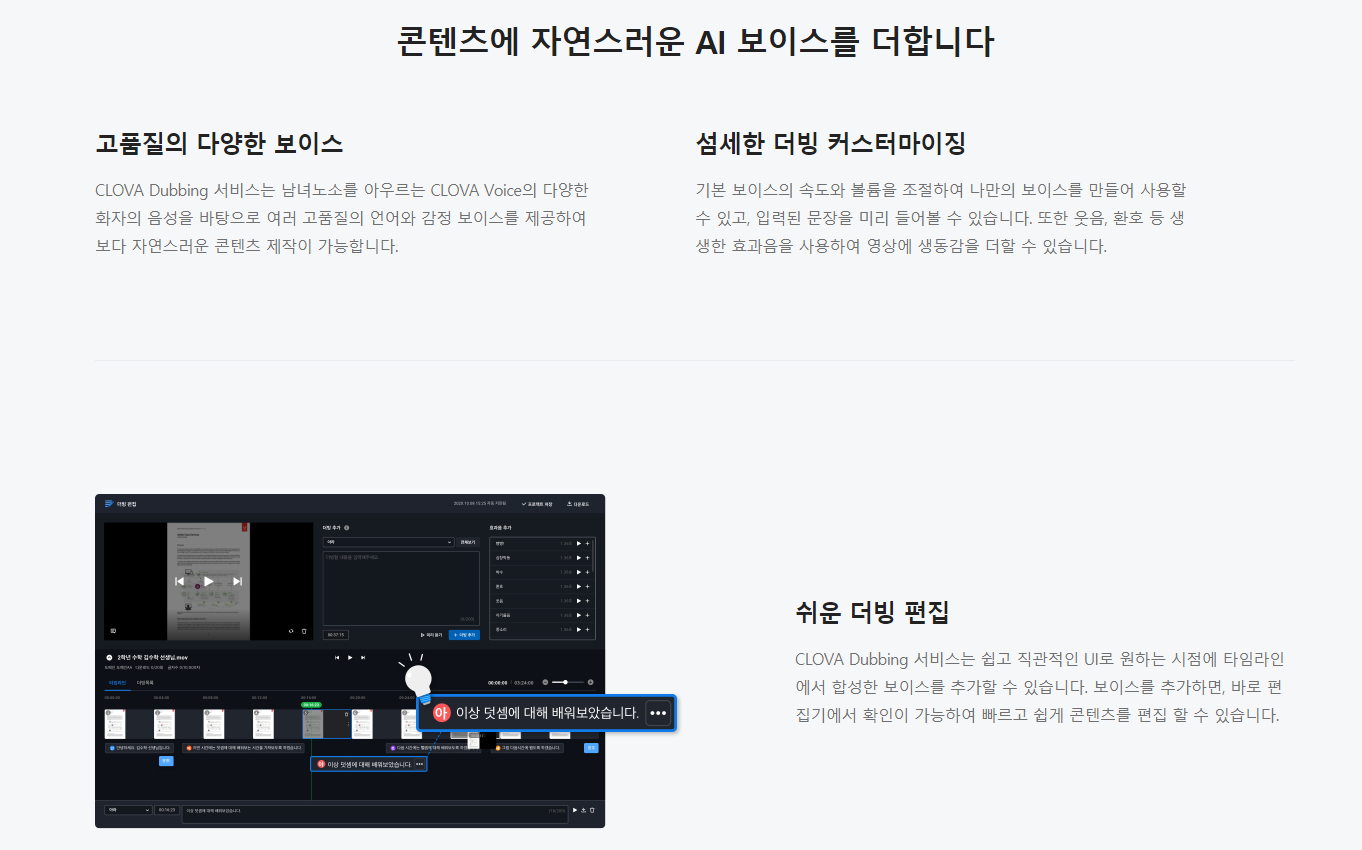1362x850 pixels.
Task: Click the next button above the timeline
Action: tap(363, 657)
